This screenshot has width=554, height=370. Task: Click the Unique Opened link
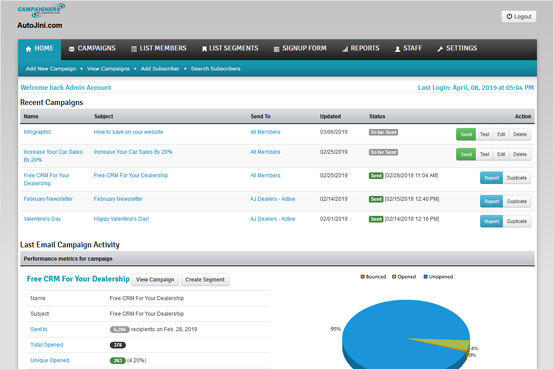pyautogui.click(x=49, y=360)
